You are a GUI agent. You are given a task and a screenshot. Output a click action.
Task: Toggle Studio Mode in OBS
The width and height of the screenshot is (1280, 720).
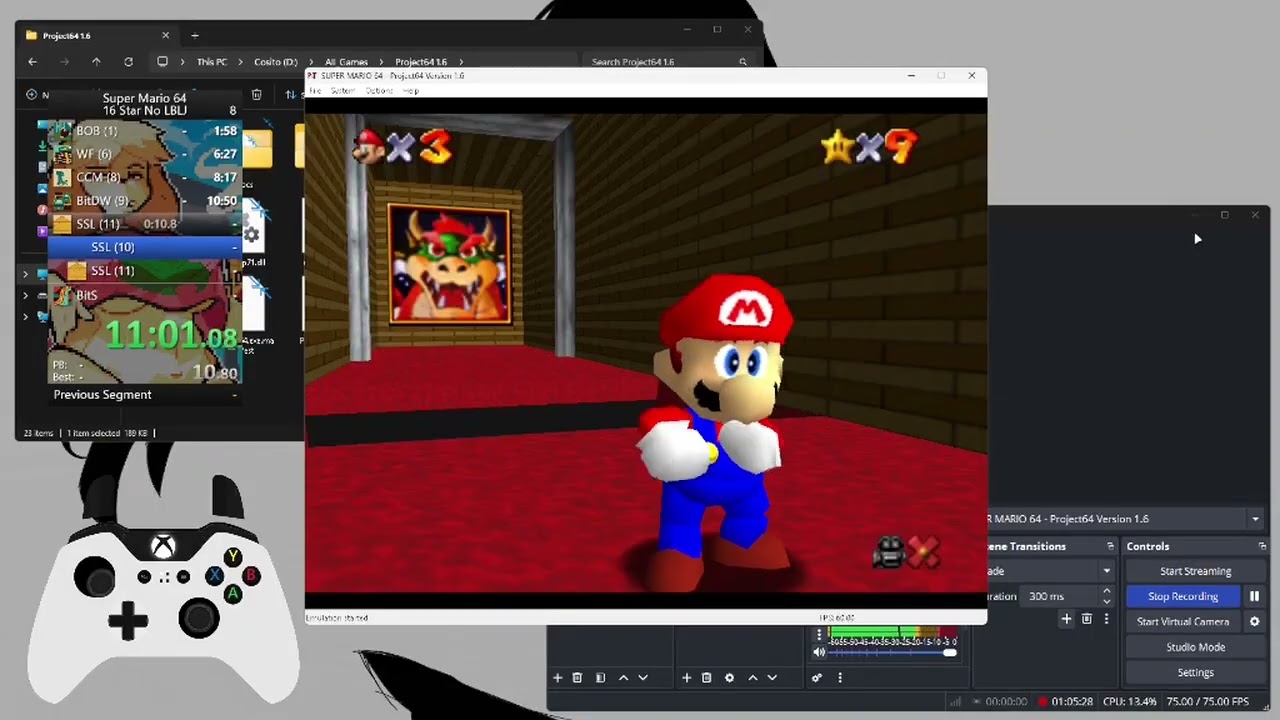[x=1195, y=647]
